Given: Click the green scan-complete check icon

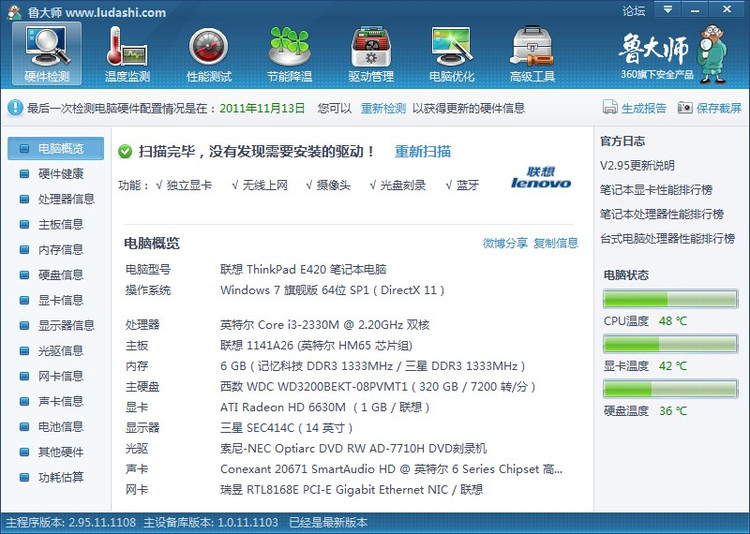Looking at the screenshot, I should [x=125, y=152].
